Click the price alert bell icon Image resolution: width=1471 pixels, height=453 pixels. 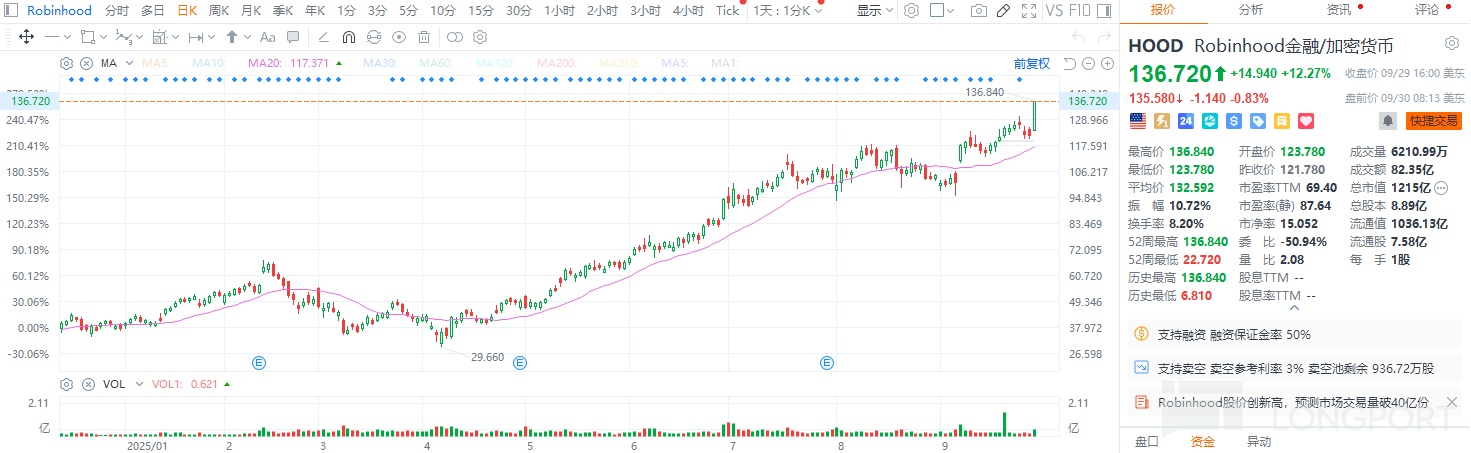[1388, 120]
